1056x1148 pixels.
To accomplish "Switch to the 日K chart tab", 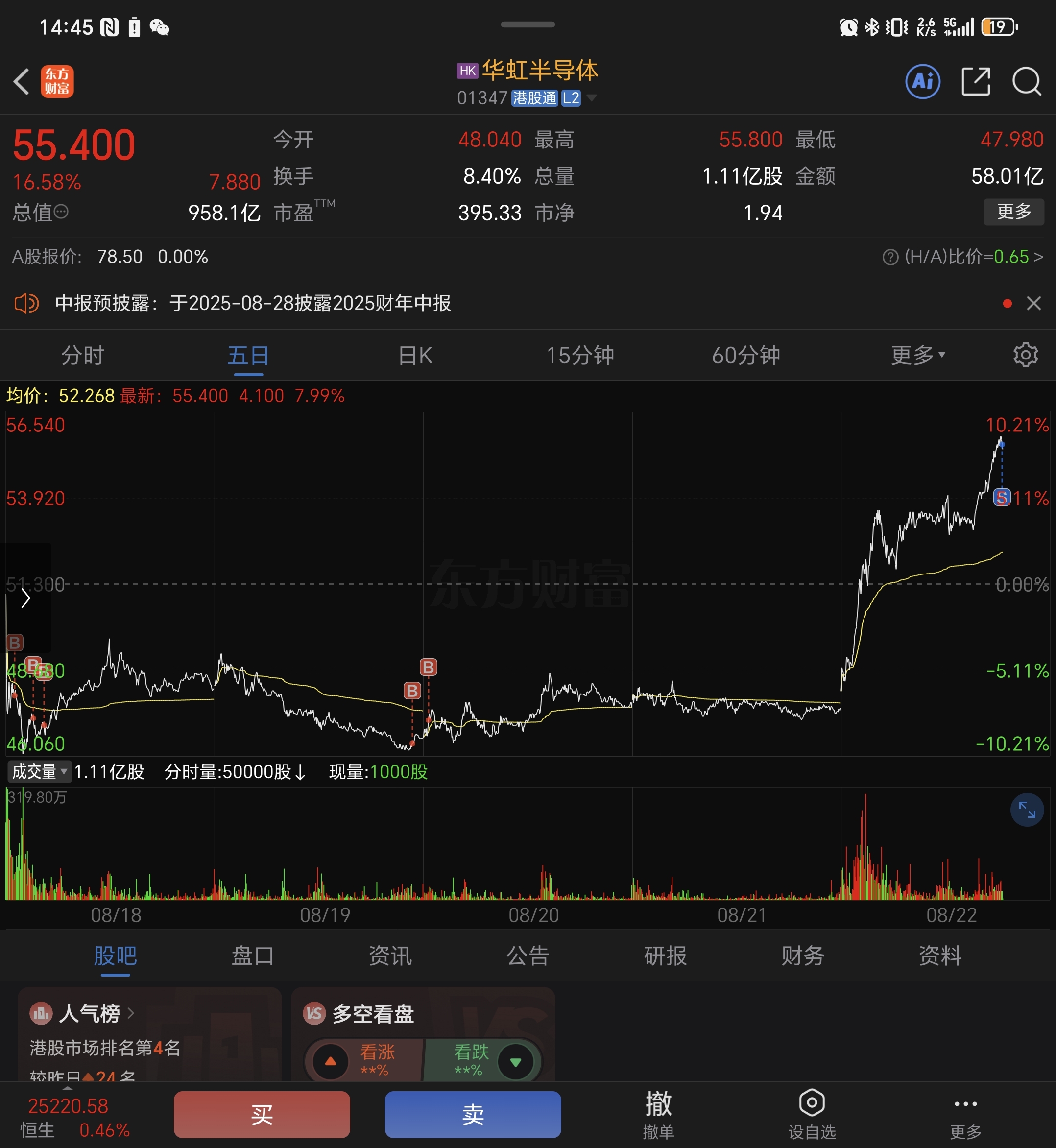I will click(x=415, y=355).
